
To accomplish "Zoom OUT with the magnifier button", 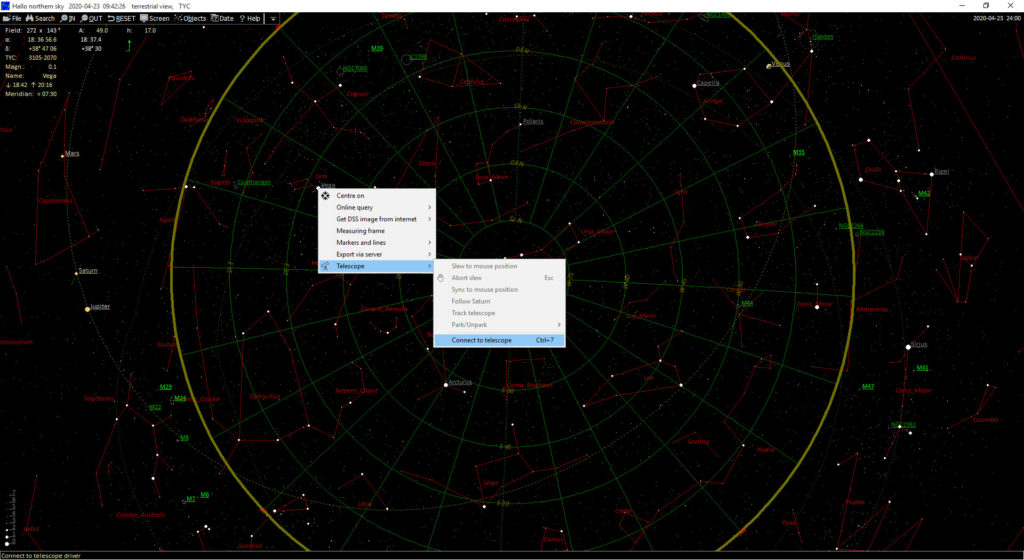I will 92,18.
